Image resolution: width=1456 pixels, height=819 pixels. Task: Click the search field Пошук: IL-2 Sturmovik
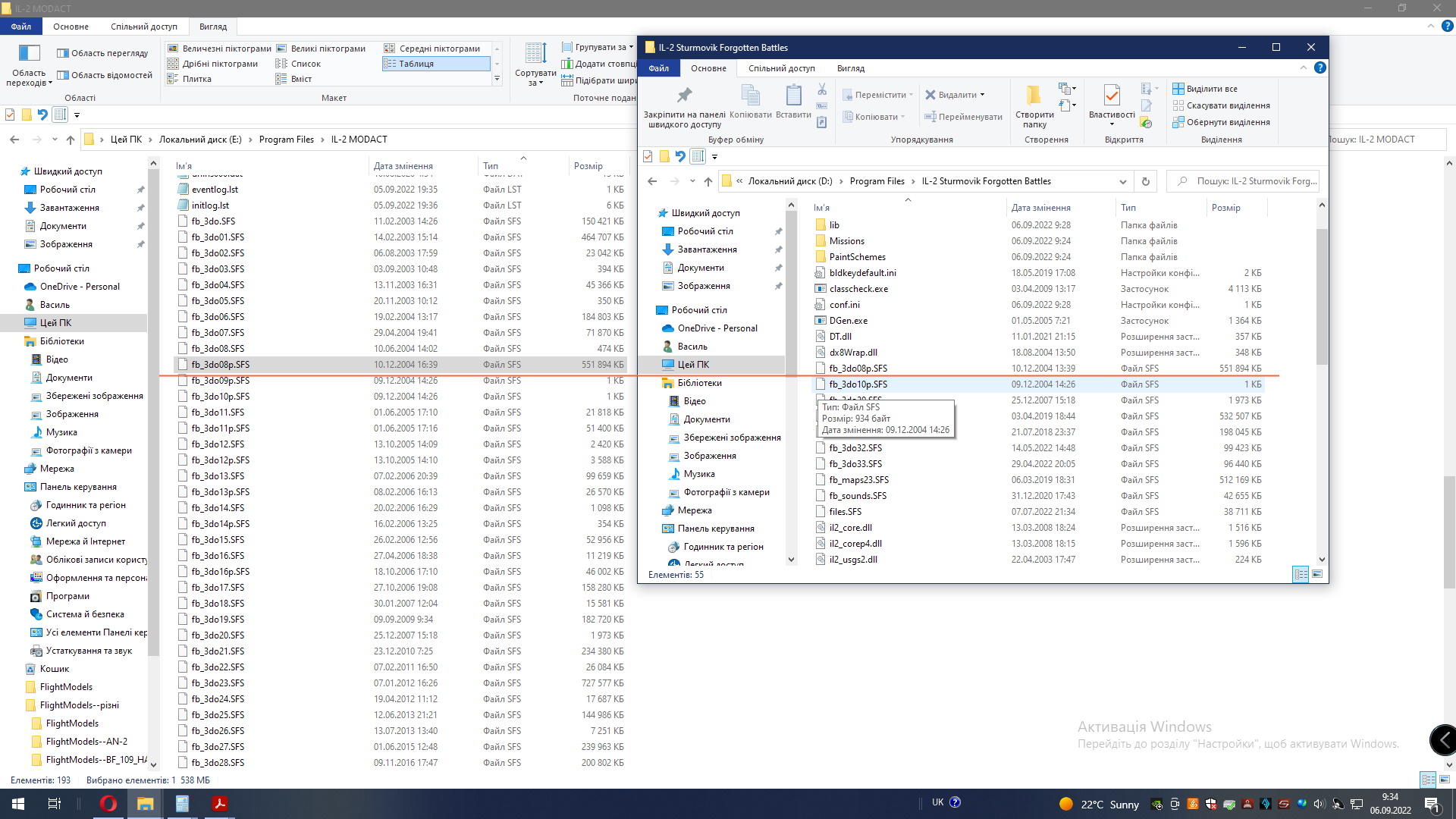coord(1251,181)
